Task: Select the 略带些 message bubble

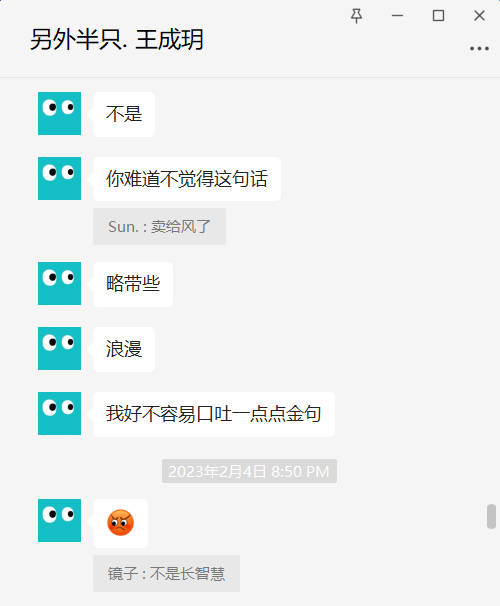Action: tap(133, 284)
